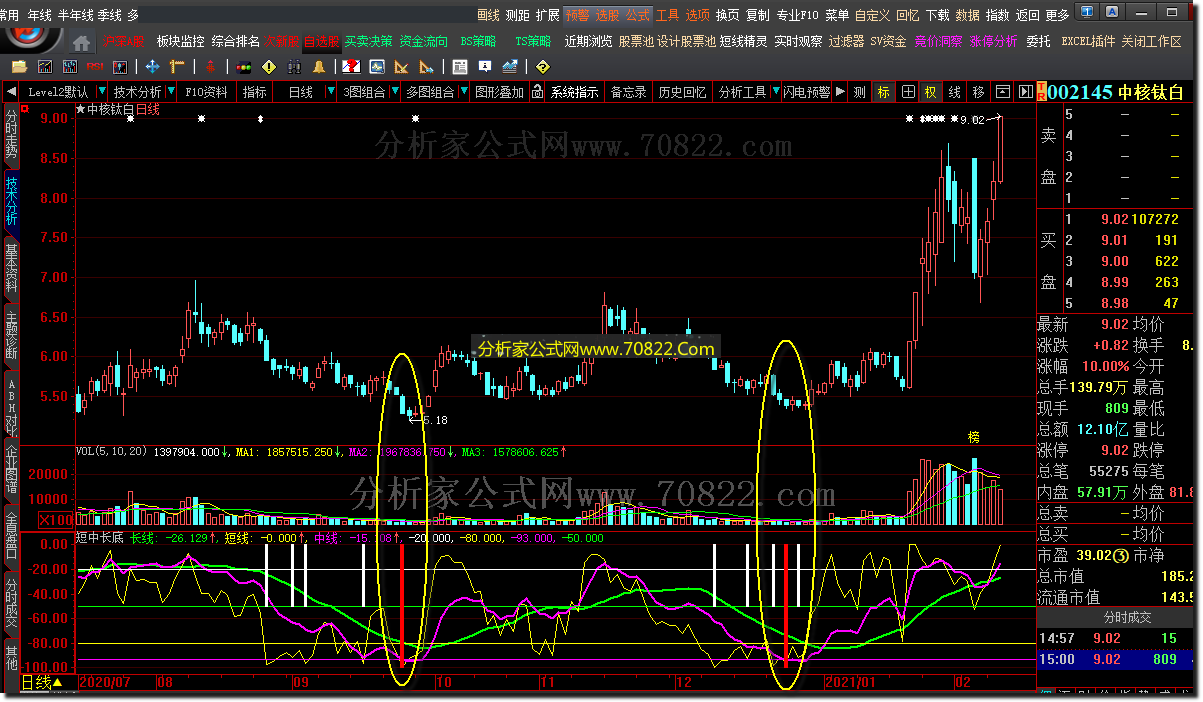Image resolution: width=1203 pixels, height=702 pixels.
Task: Toggle the 线 button in toolbar
Action: click(955, 92)
